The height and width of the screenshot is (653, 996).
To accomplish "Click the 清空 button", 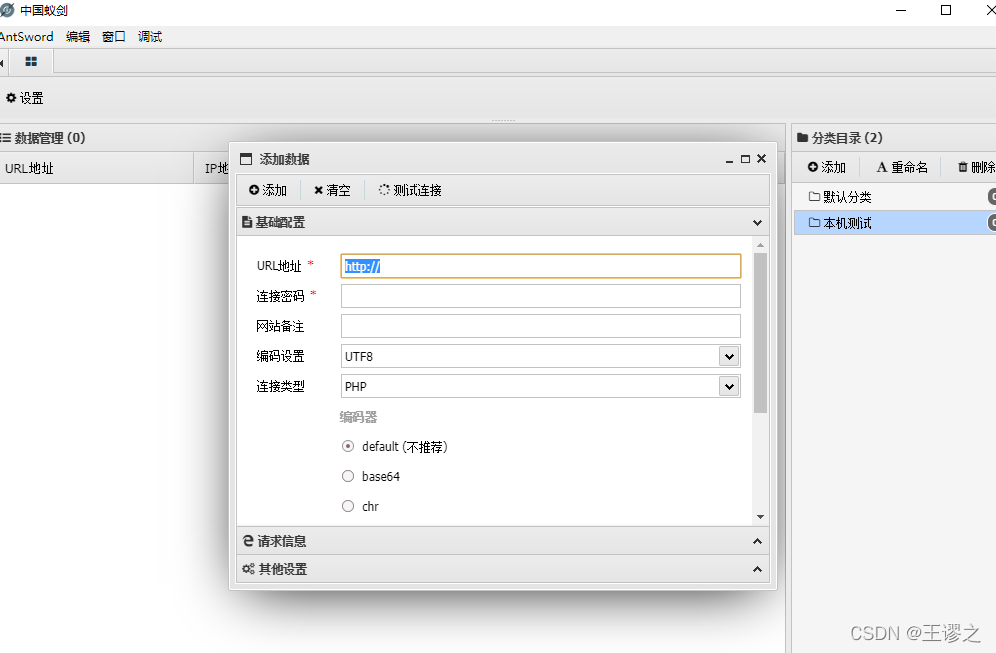I will click(332, 190).
